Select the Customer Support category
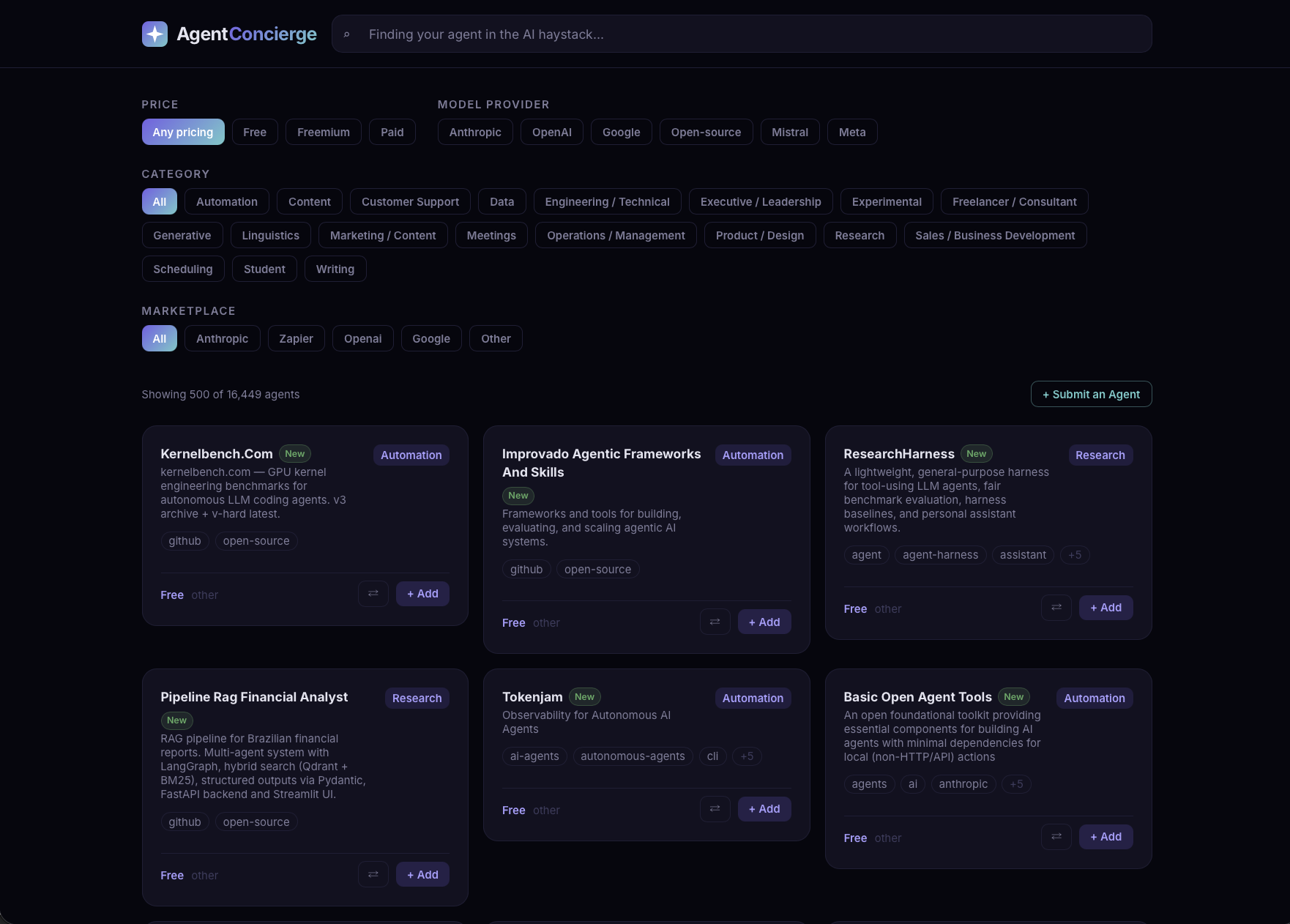Viewport: 1290px width, 924px height. point(410,201)
